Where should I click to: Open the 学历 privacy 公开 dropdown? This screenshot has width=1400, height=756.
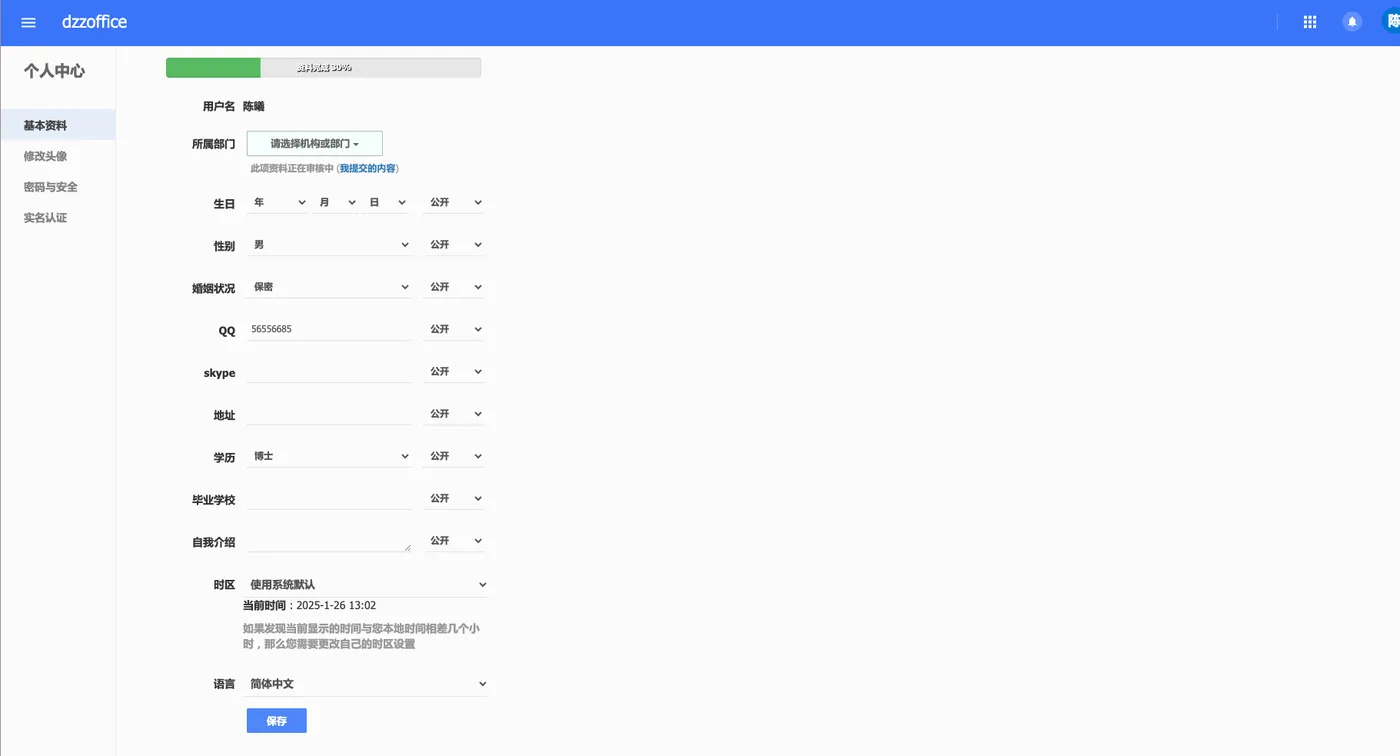click(455, 456)
